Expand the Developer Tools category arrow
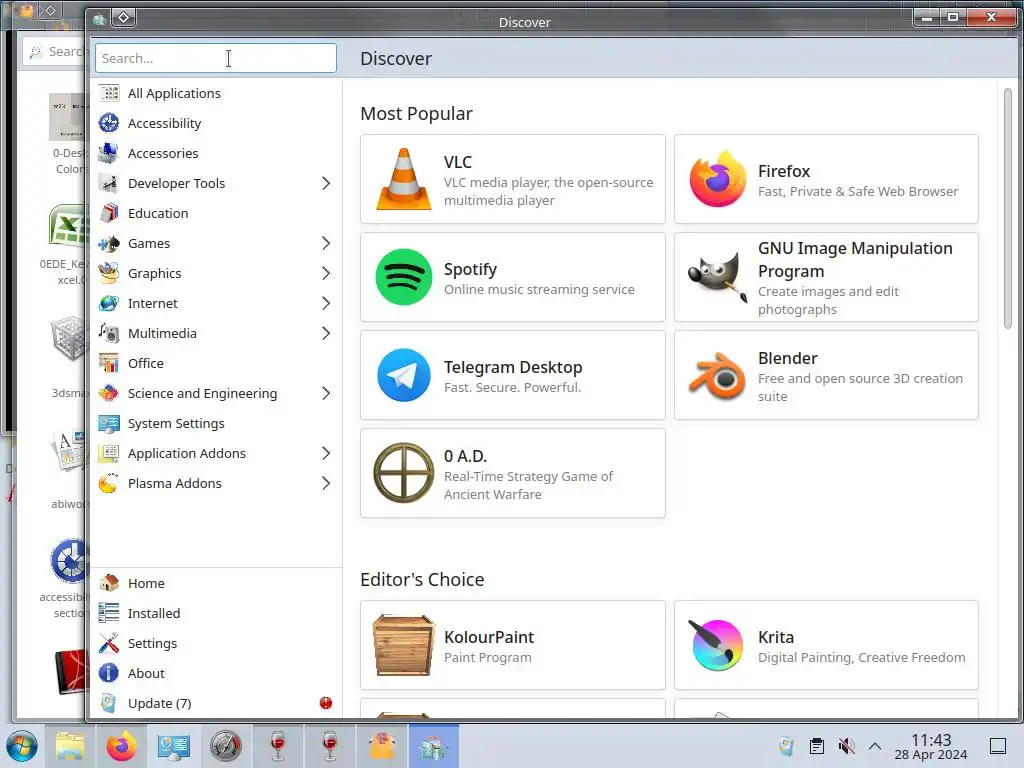Screen dimensions: 1024x768 (x=326, y=184)
